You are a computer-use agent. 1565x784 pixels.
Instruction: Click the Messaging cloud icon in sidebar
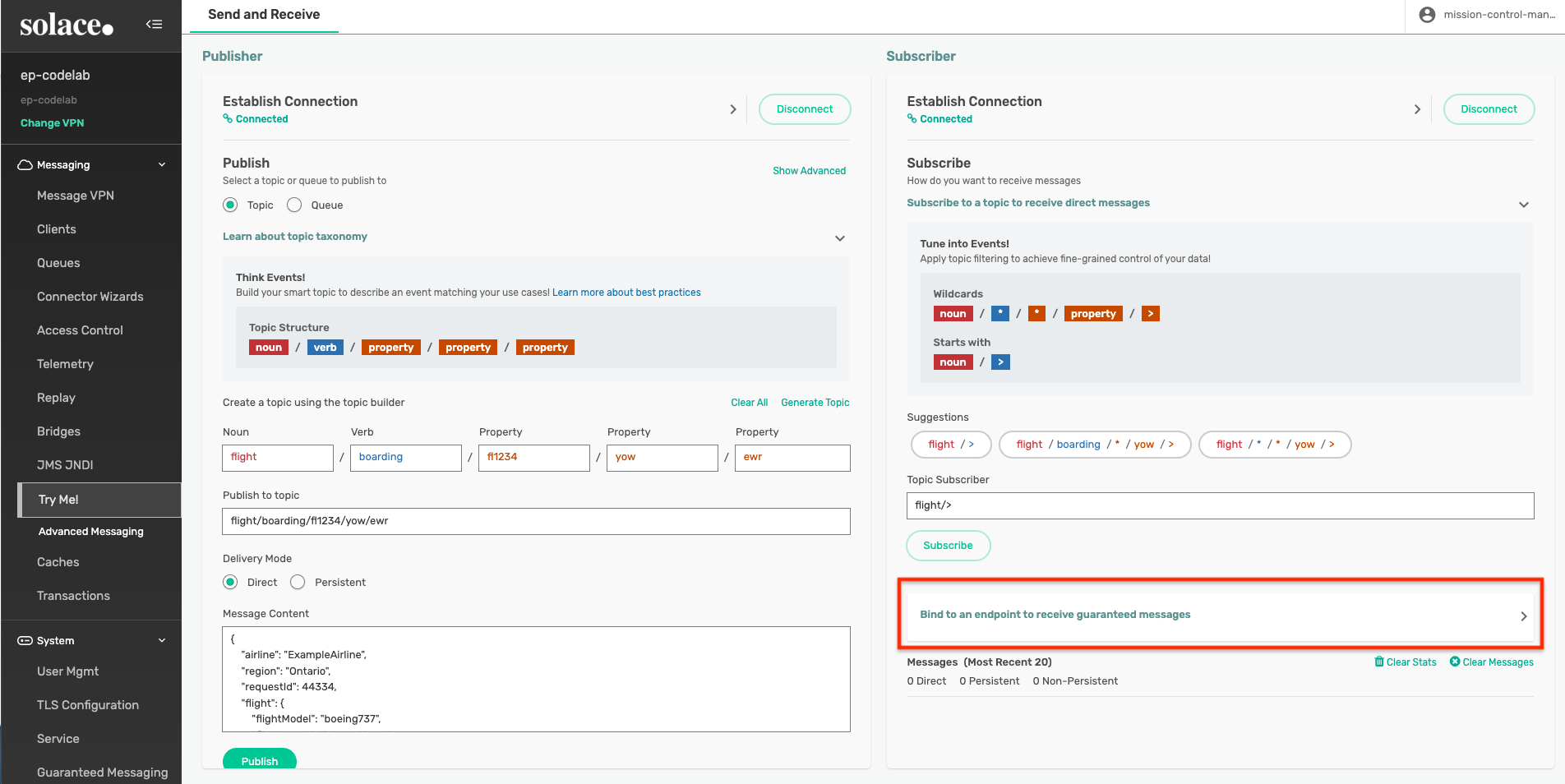point(25,165)
